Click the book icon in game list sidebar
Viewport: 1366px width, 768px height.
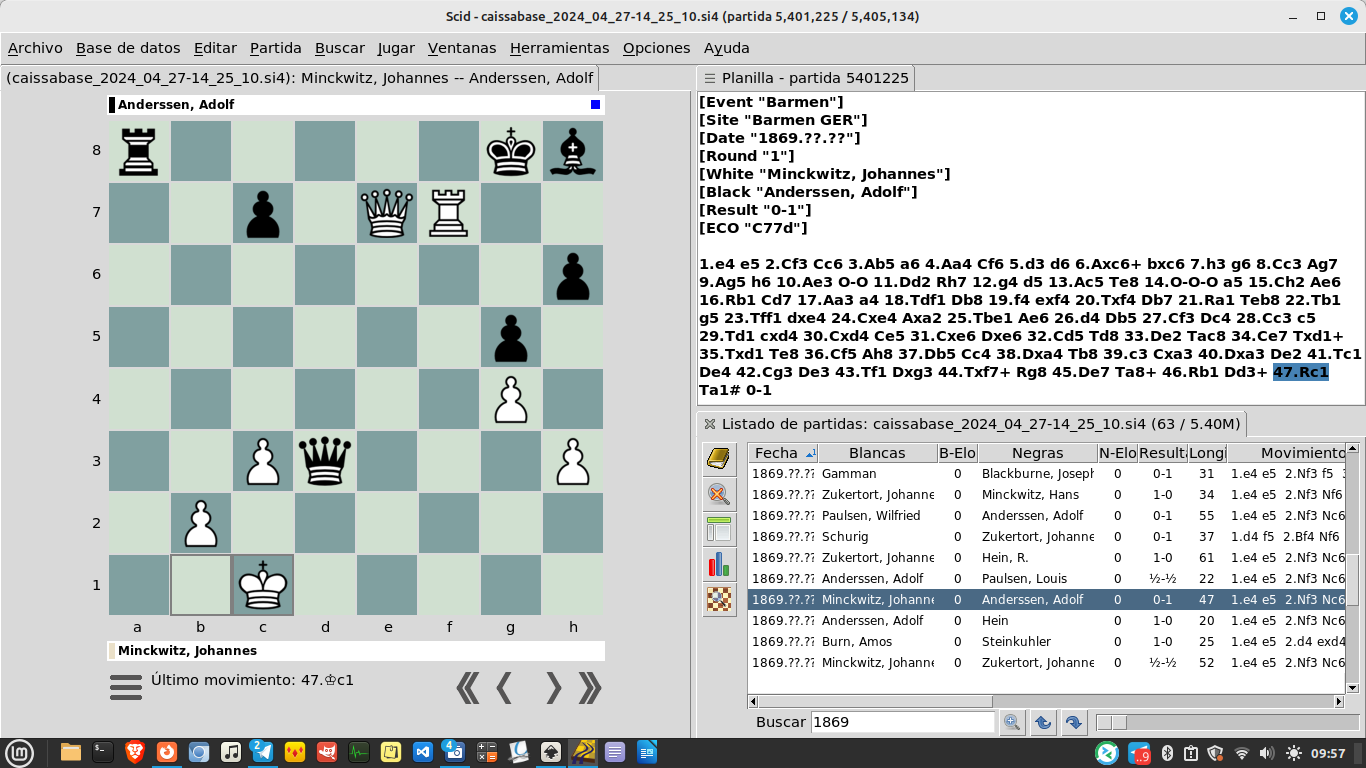point(719,459)
